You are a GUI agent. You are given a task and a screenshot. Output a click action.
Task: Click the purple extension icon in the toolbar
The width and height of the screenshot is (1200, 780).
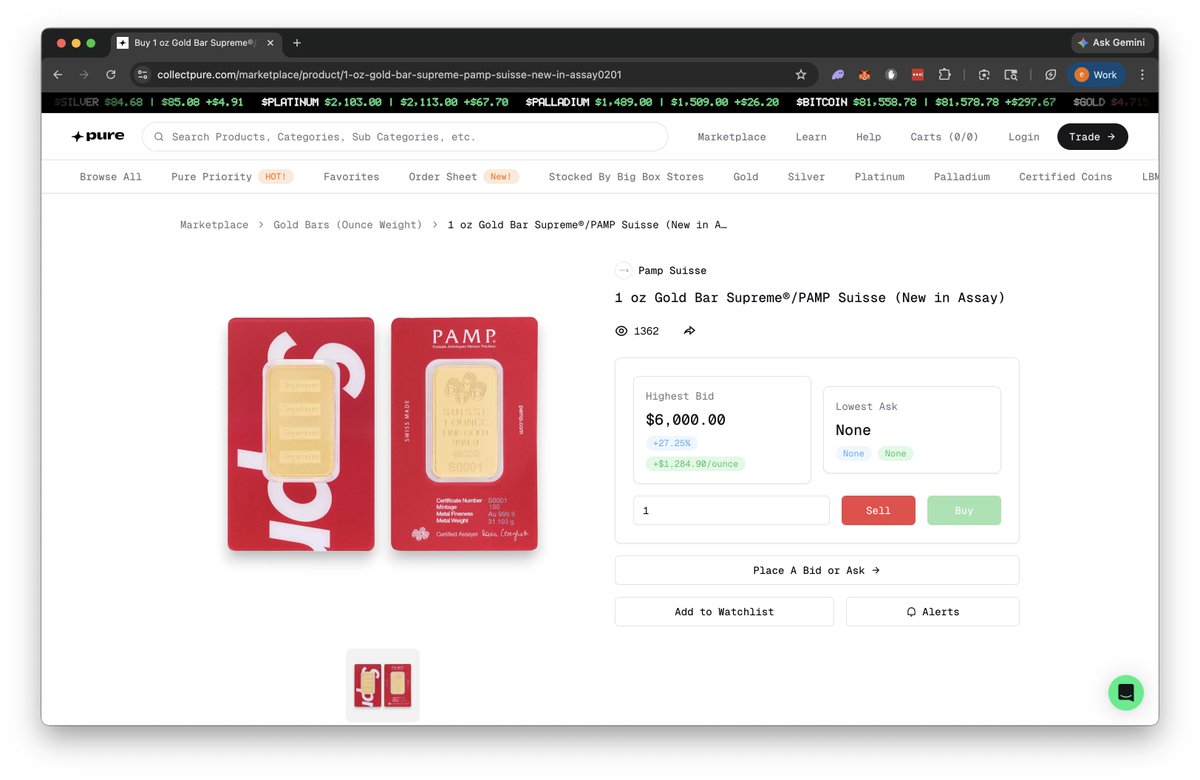(x=838, y=74)
